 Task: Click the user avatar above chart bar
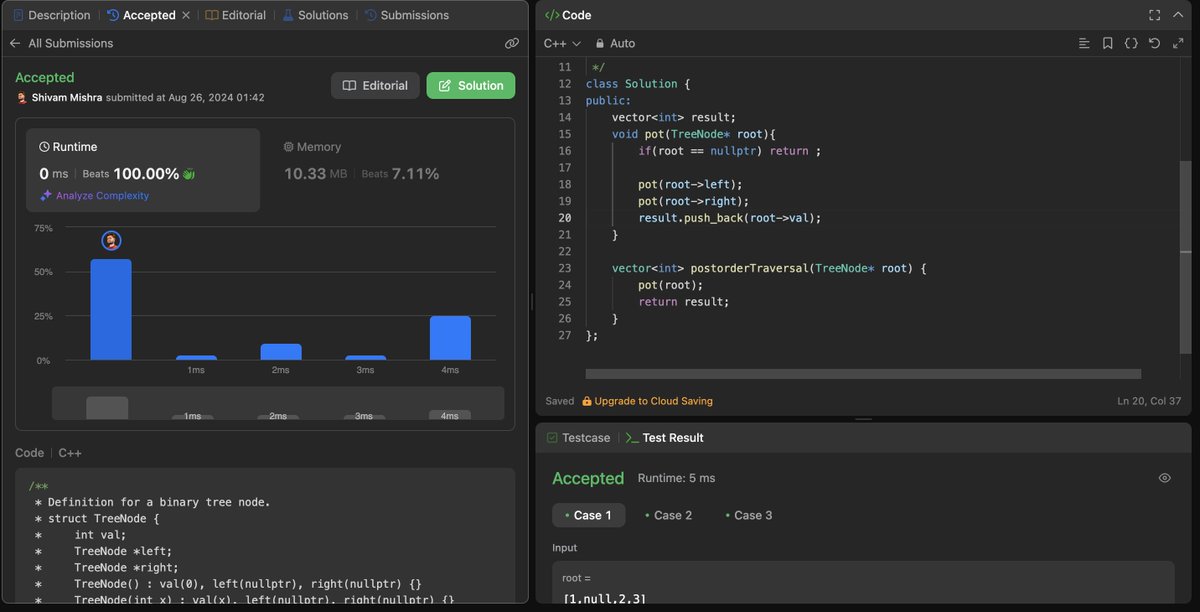pos(111,240)
